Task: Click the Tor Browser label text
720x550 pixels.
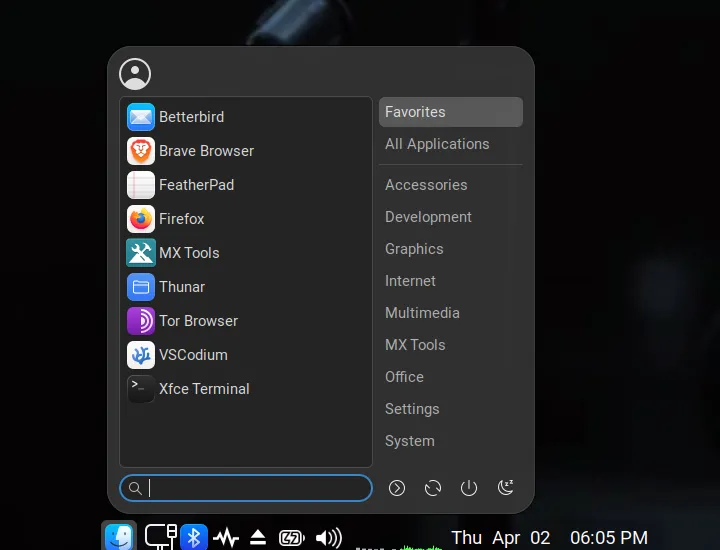Action: coord(198,321)
